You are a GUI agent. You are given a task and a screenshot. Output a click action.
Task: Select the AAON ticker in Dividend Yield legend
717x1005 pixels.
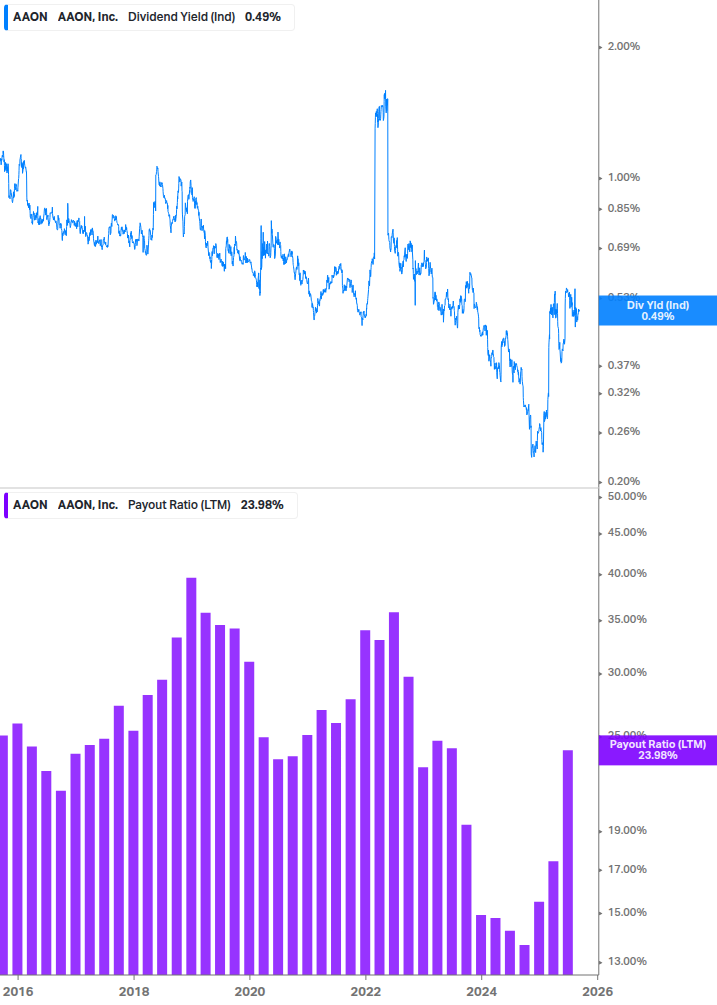point(30,17)
